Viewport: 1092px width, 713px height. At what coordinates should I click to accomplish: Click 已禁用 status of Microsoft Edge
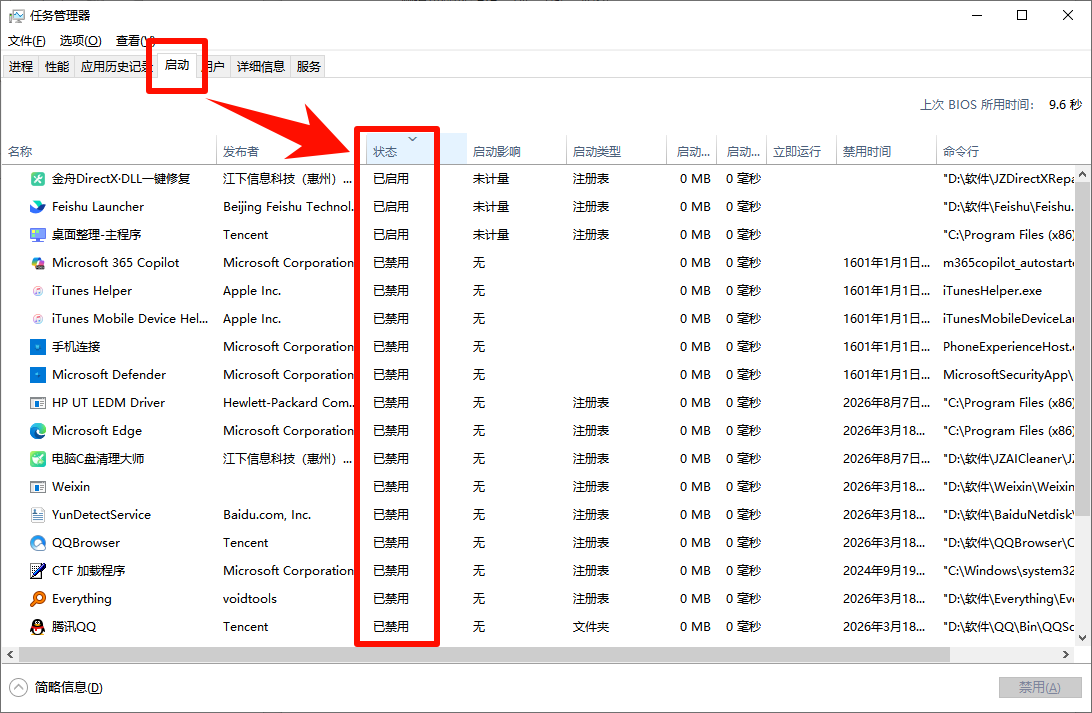pos(391,431)
